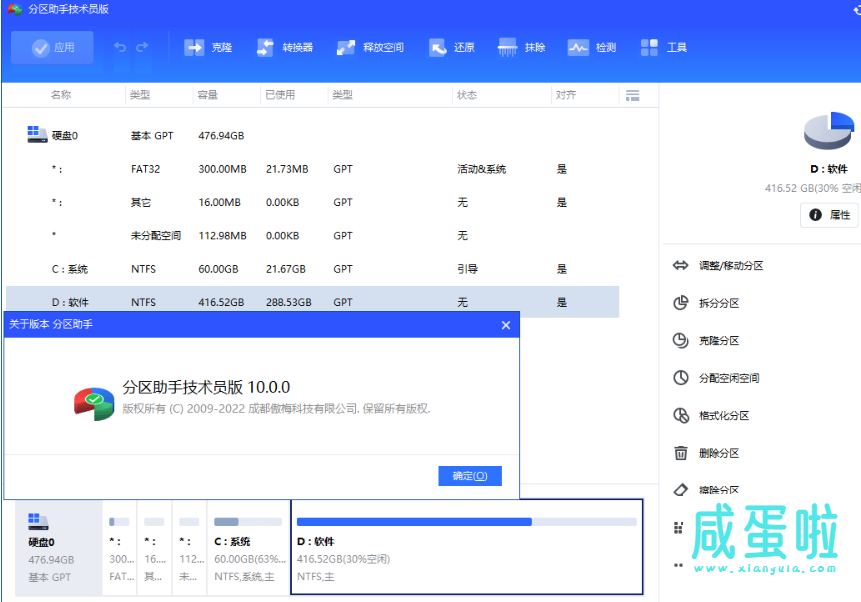Open the 转换器 converter tool
The height and width of the screenshot is (602, 861).
click(284, 48)
